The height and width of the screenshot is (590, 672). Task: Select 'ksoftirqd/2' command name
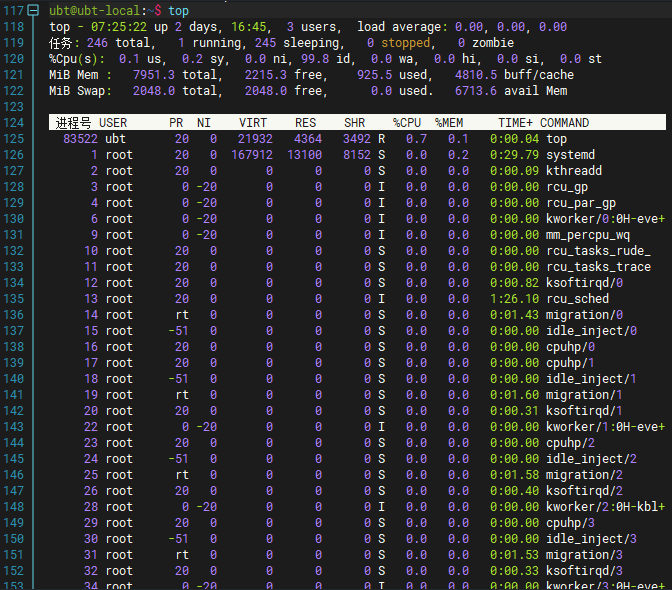point(585,491)
